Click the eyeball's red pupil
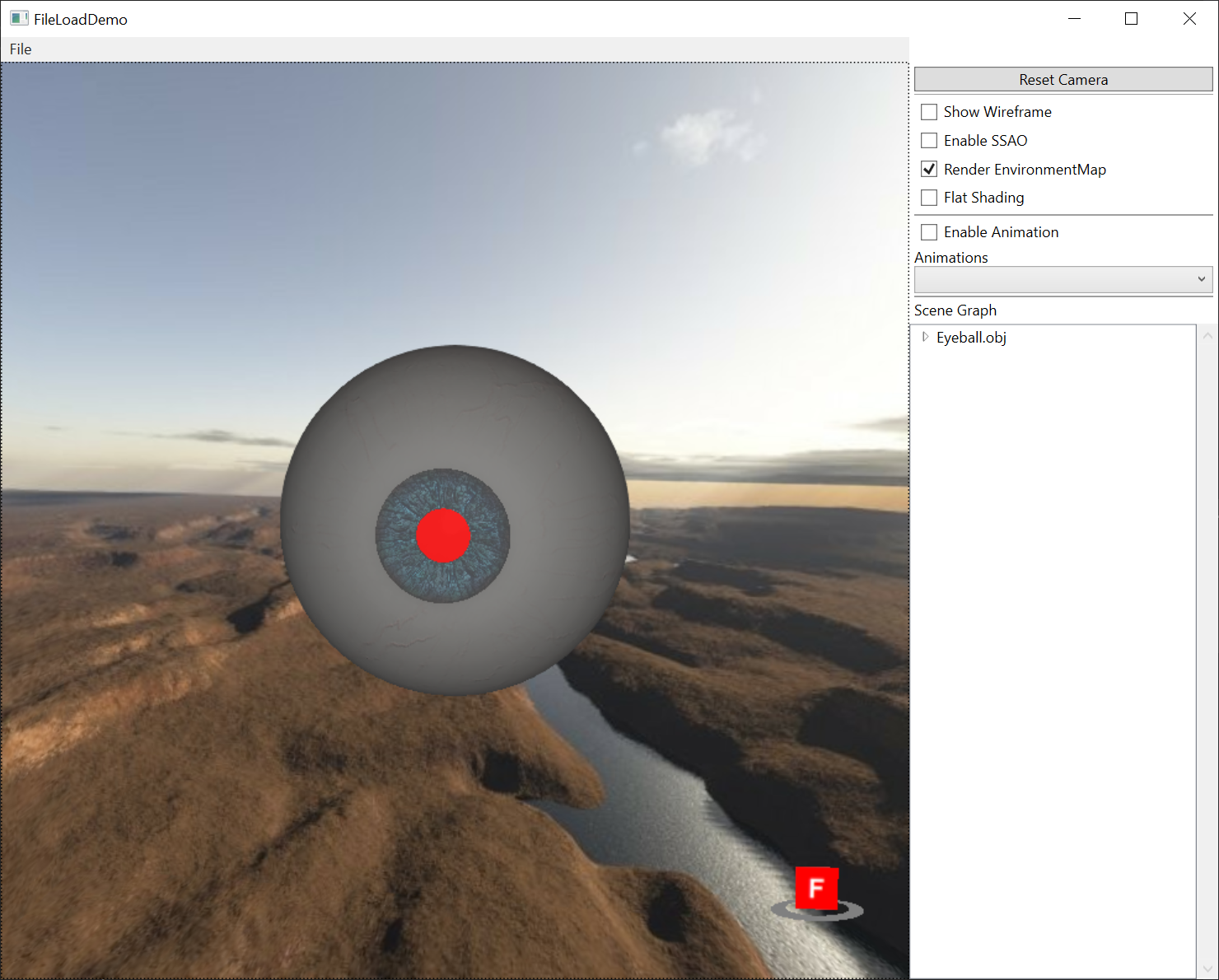The width and height of the screenshot is (1219, 980). [444, 536]
